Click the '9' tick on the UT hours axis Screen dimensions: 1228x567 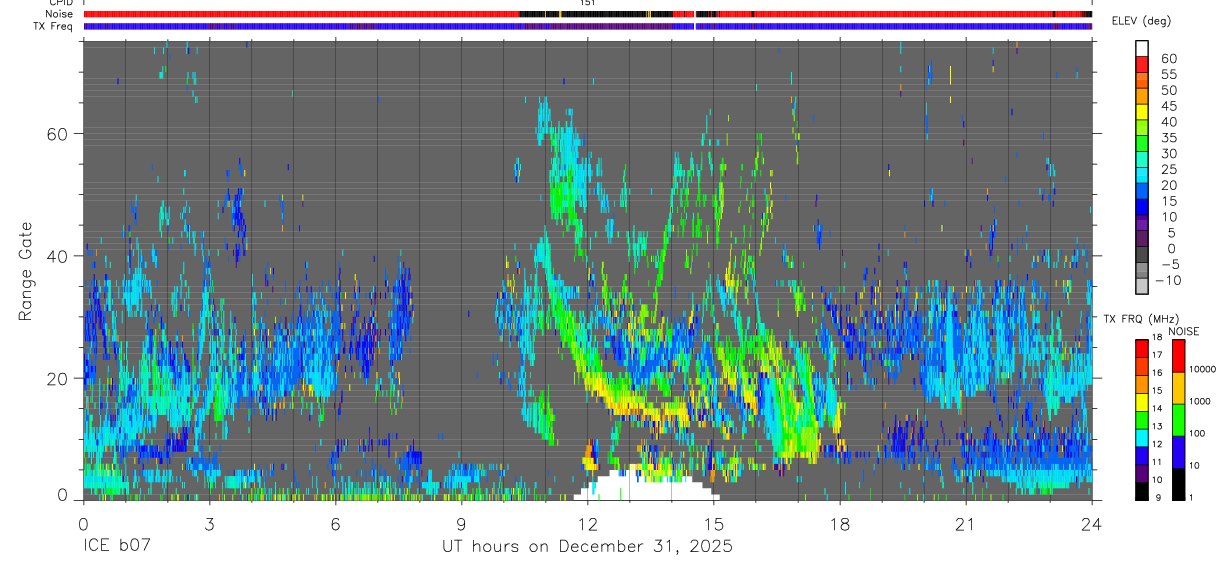pos(461,524)
